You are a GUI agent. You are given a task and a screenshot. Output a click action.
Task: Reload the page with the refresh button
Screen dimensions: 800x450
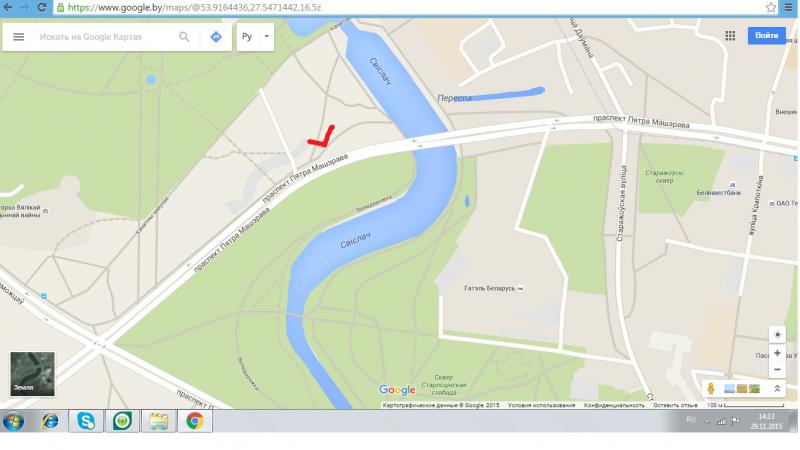point(42,8)
